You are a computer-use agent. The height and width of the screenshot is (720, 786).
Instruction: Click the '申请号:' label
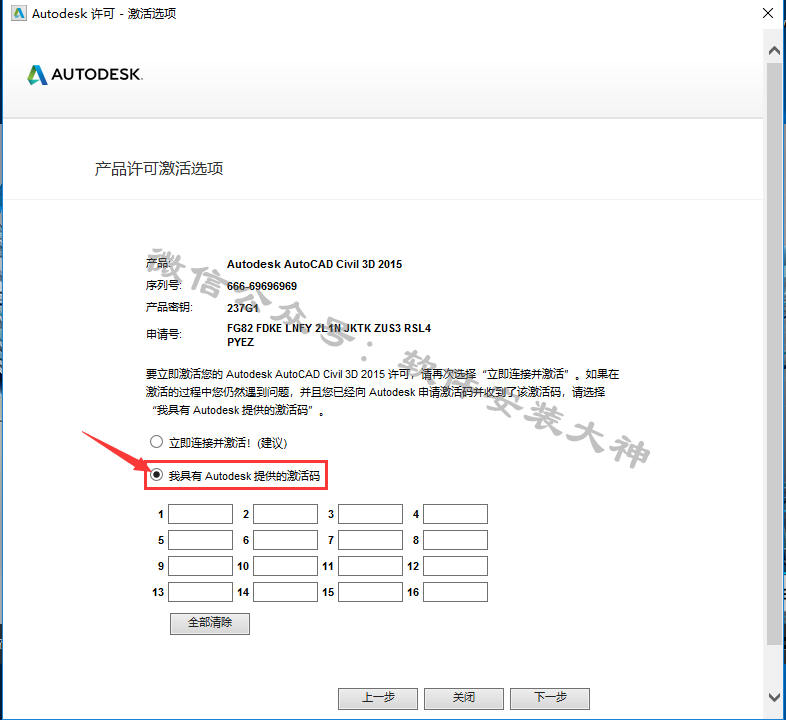click(164, 334)
